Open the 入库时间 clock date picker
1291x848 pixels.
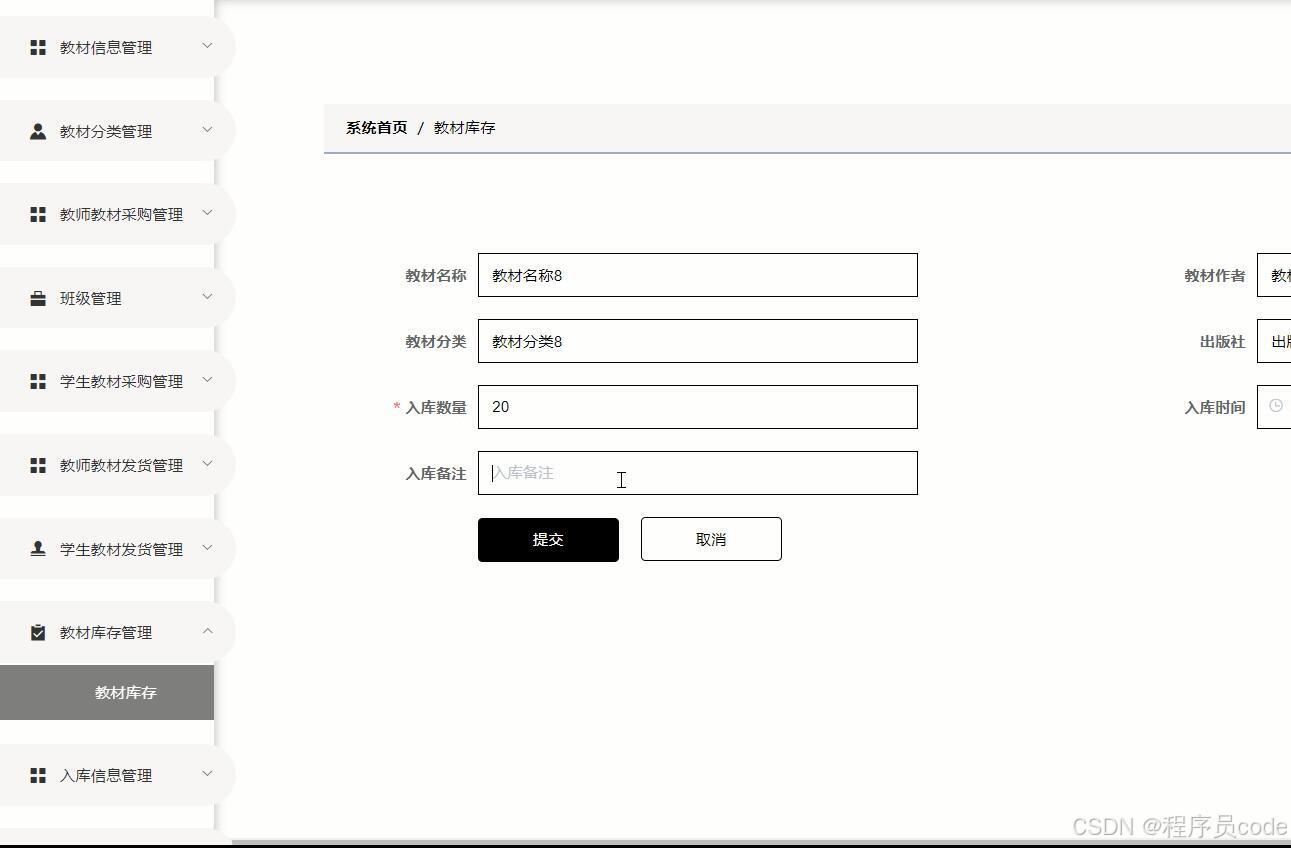pos(1274,406)
